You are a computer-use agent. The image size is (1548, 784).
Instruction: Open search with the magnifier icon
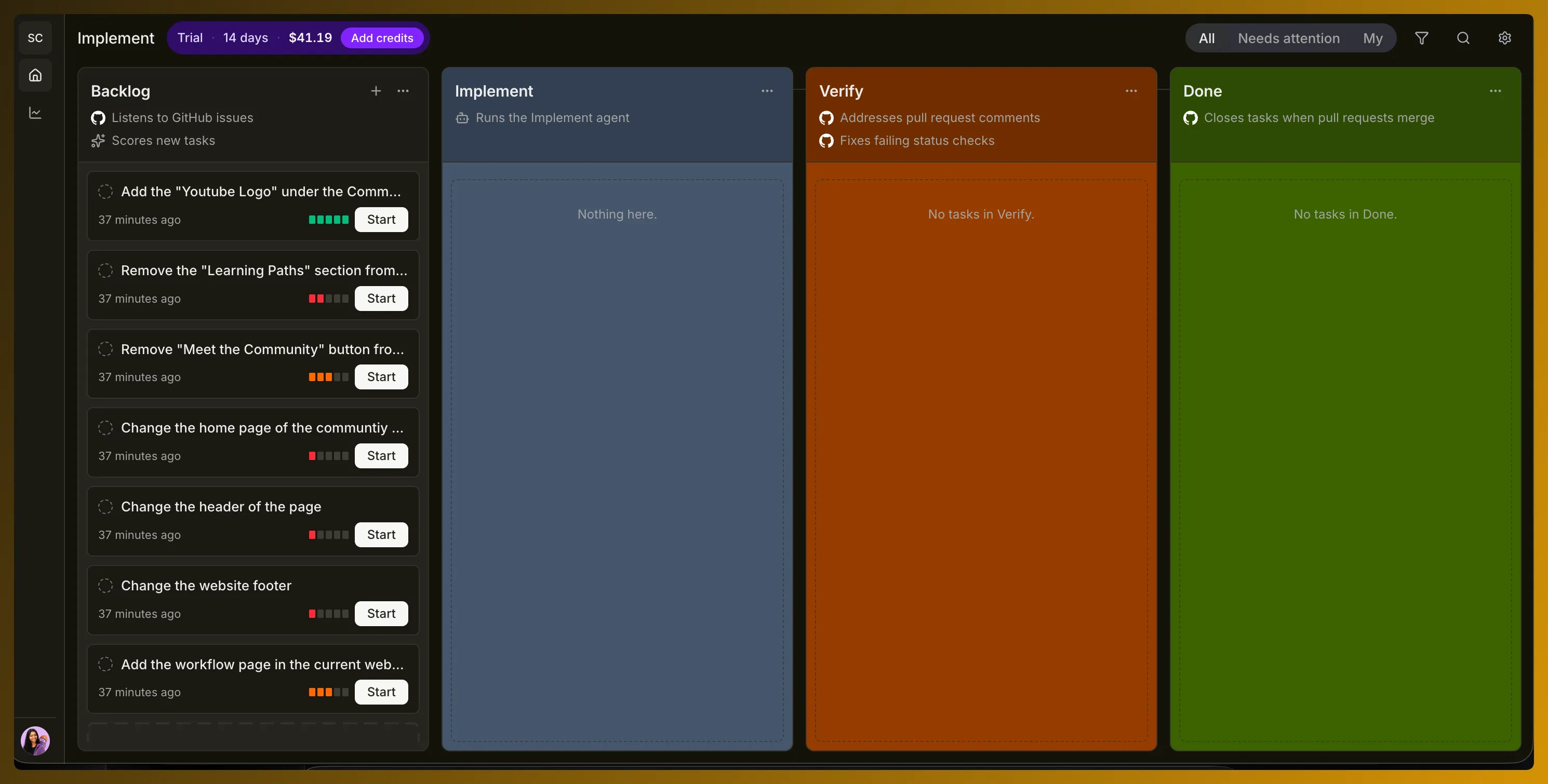tap(1463, 38)
